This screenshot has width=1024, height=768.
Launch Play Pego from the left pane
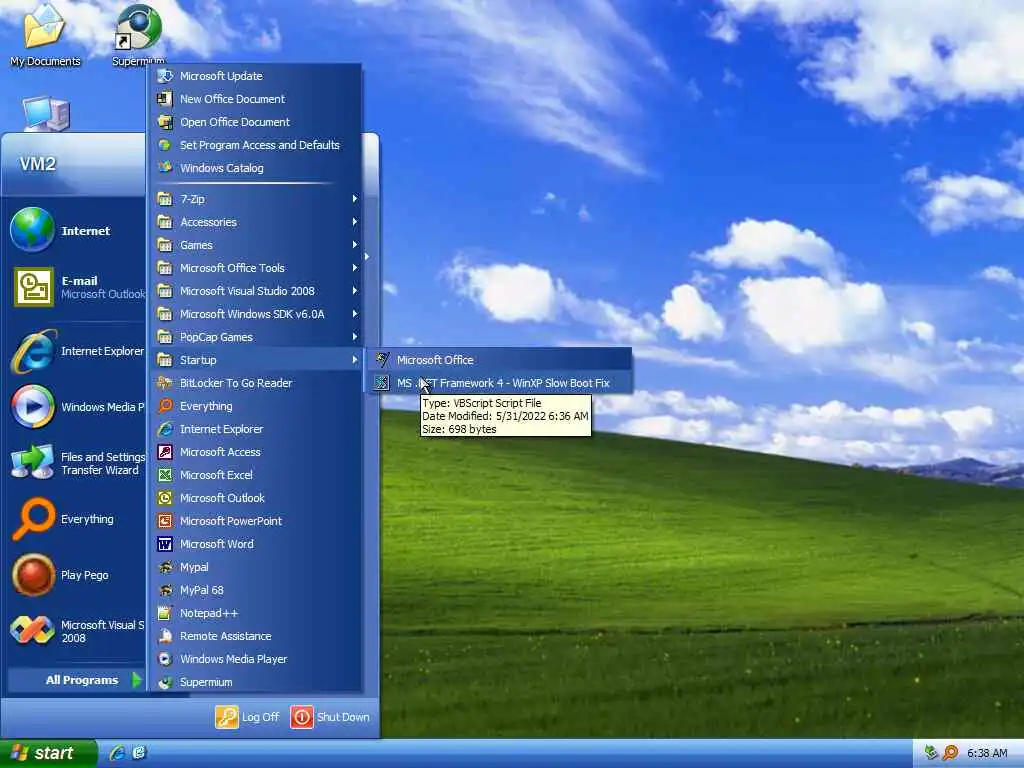pos(74,575)
